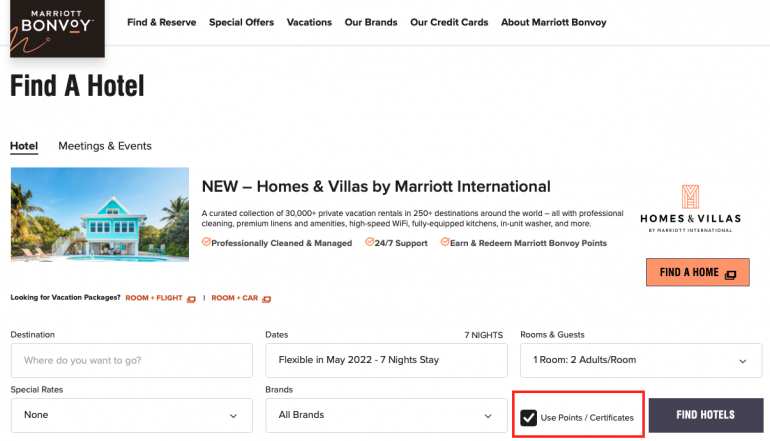Open the Brands dropdown

386,415
